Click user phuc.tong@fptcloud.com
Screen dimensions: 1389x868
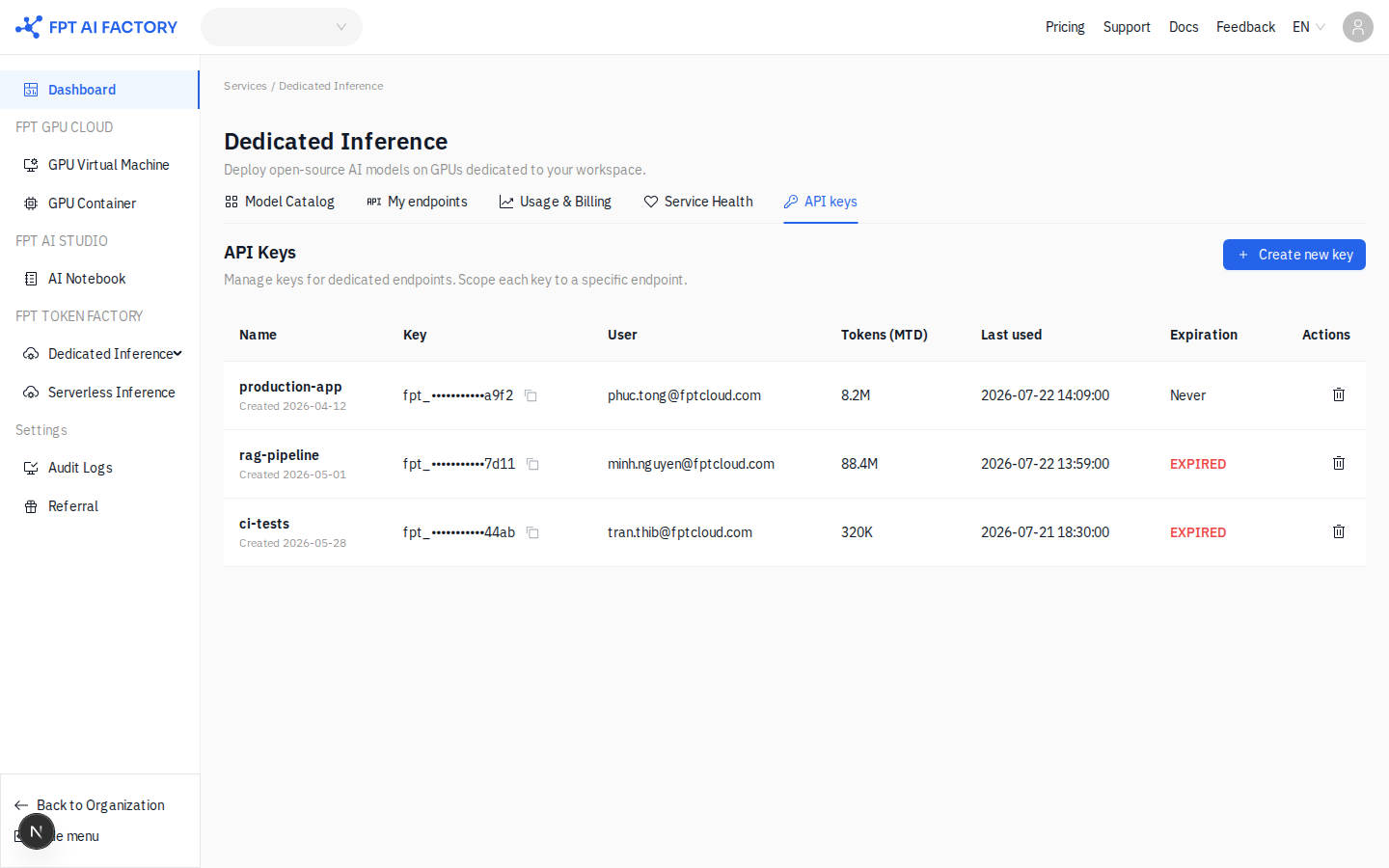(684, 395)
